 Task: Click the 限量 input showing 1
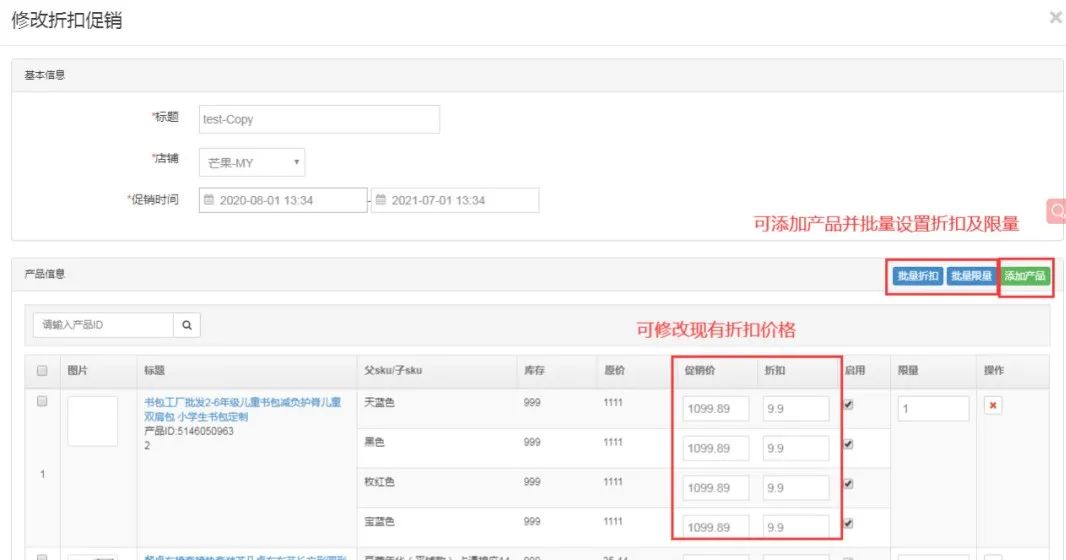(x=932, y=409)
